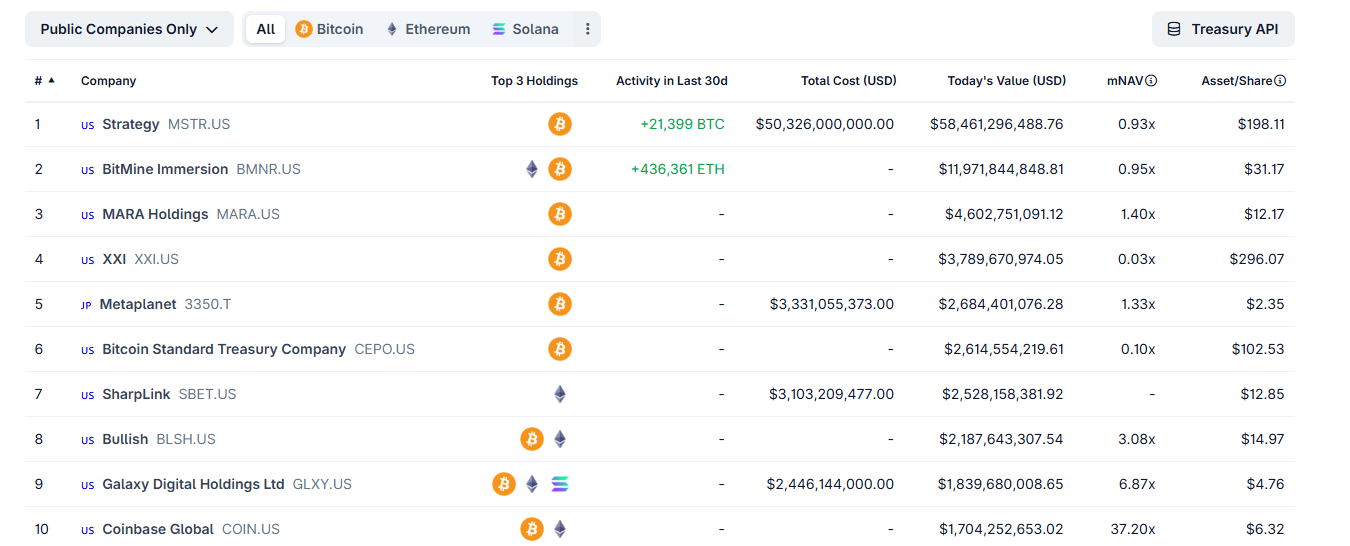Click $50,326,000,000.00 total cost cell
1350x546 pixels.
point(825,124)
